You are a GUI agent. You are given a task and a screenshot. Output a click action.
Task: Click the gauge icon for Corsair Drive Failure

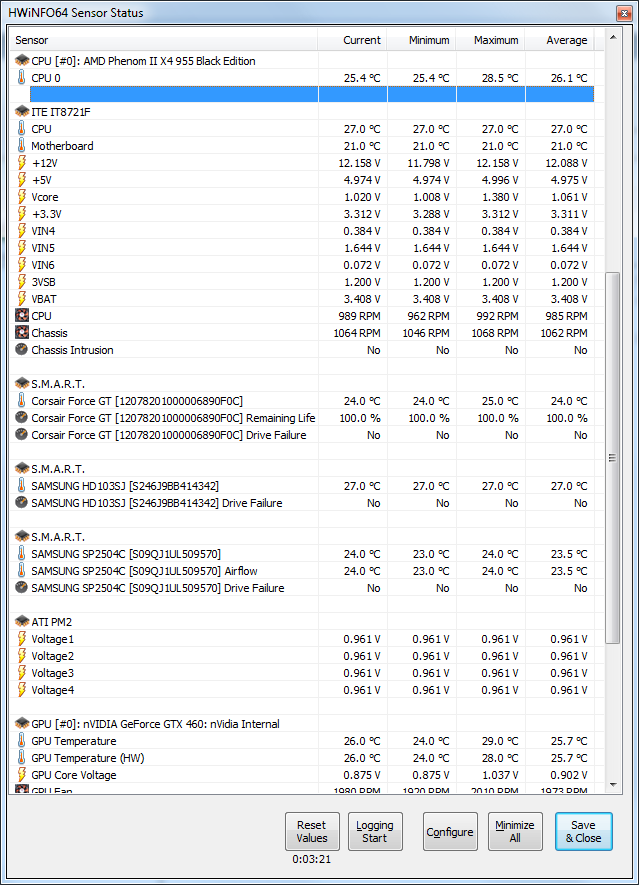(21, 435)
